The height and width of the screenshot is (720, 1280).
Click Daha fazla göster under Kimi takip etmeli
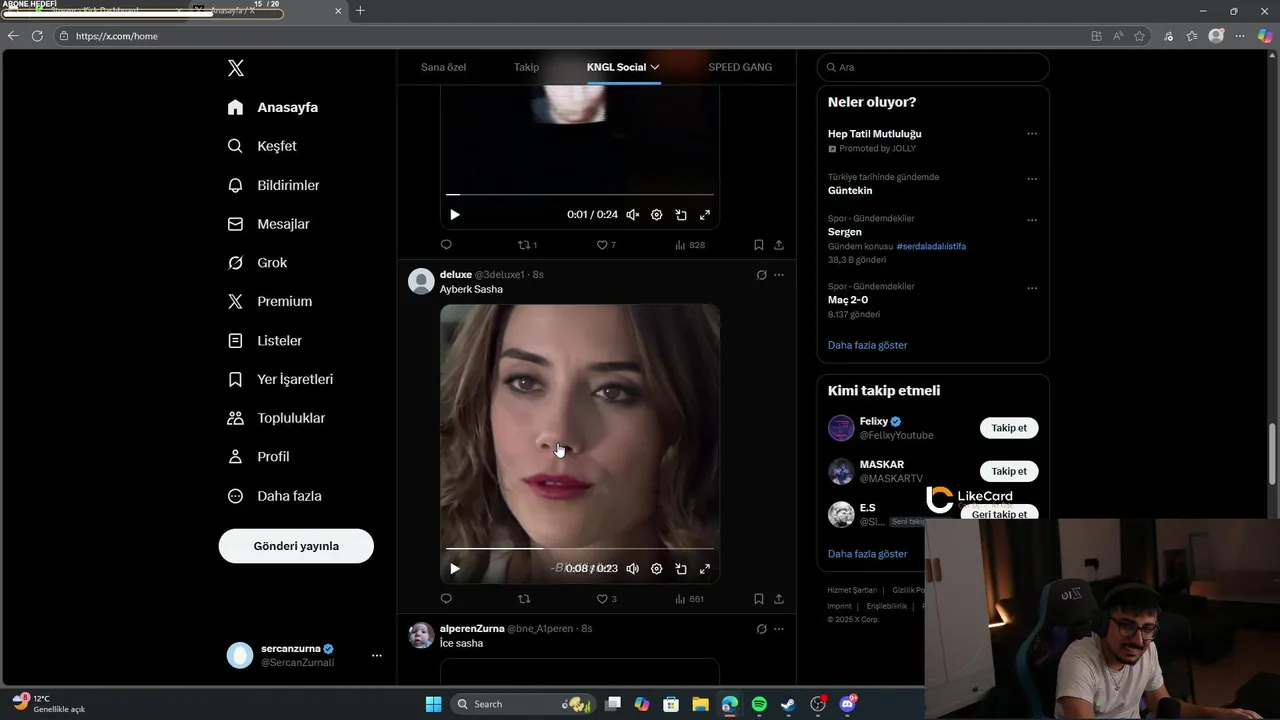coord(867,554)
